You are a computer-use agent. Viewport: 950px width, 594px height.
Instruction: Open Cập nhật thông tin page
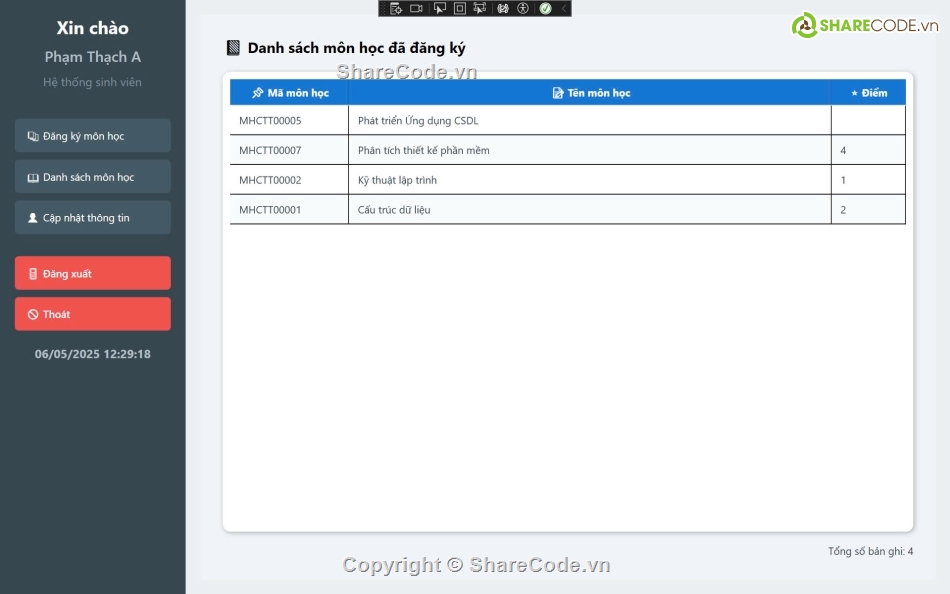pos(93,218)
